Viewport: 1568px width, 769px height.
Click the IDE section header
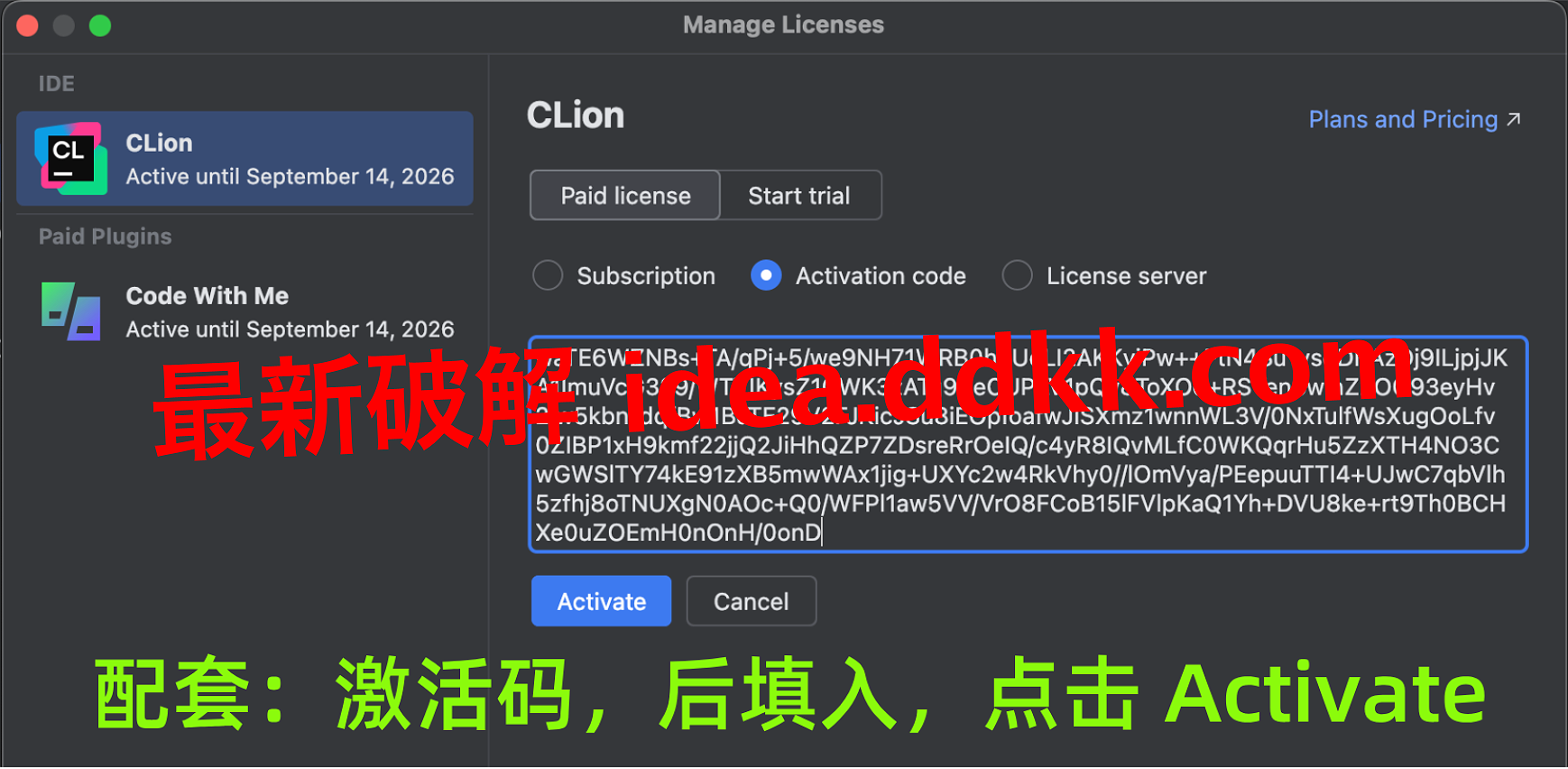point(56,84)
